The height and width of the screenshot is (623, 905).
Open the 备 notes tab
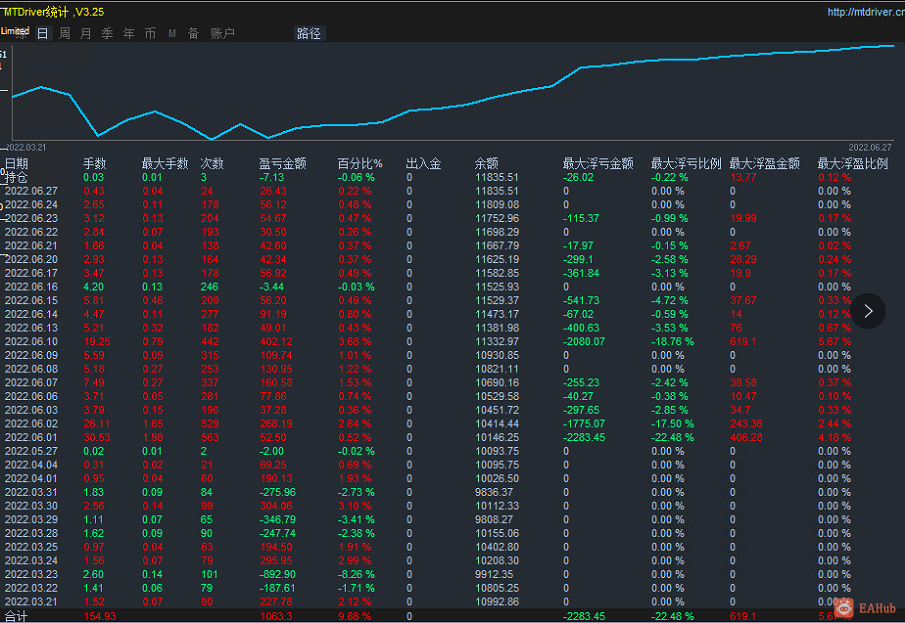193,33
